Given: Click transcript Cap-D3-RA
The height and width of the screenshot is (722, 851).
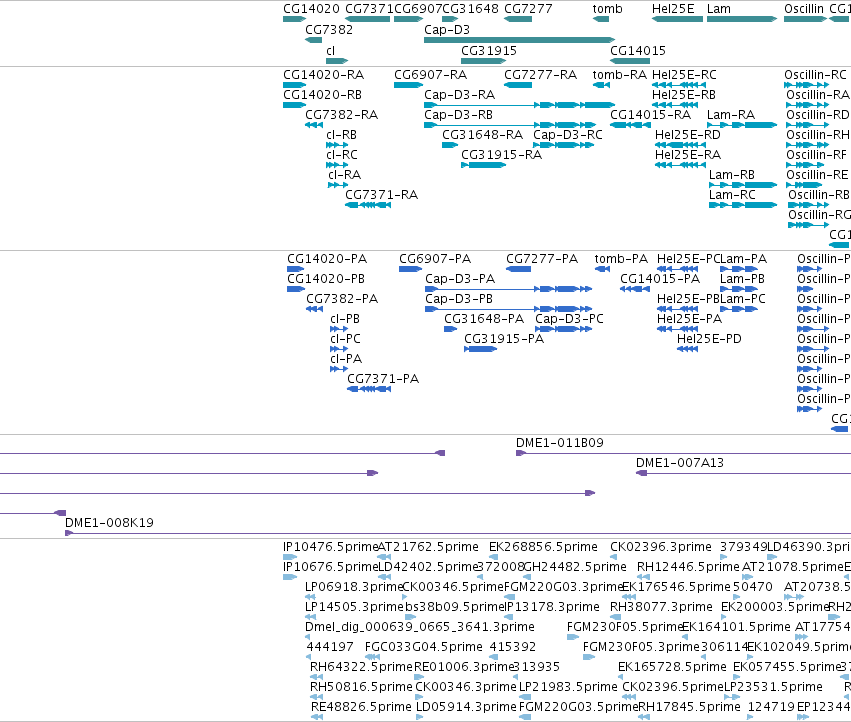Looking at the screenshot, I should tap(519, 105).
